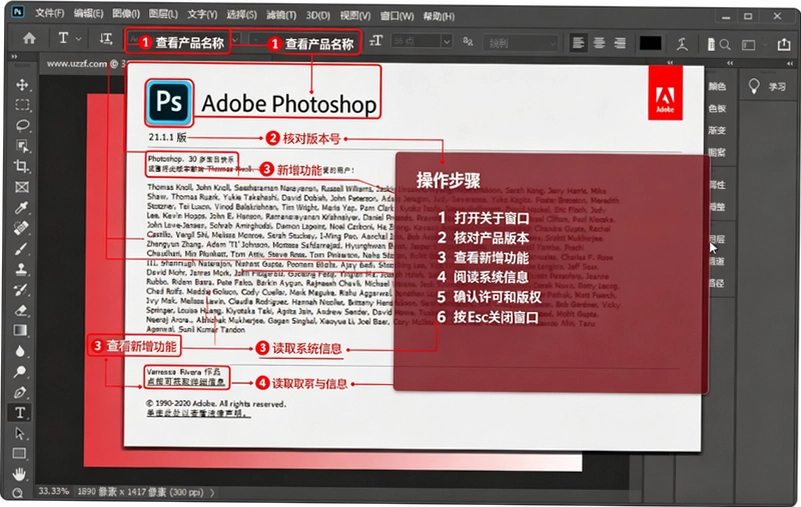The height and width of the screenshot is (507, 801).
Task: Select the Clone Stamp tool
Action: pyautogui.click(x=21, y=269)
